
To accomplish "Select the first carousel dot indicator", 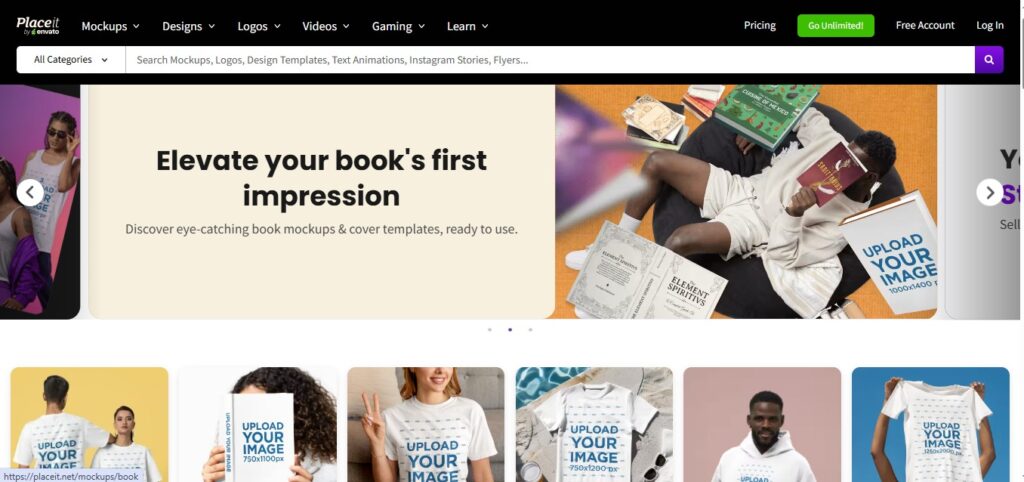I will point(490,330).
